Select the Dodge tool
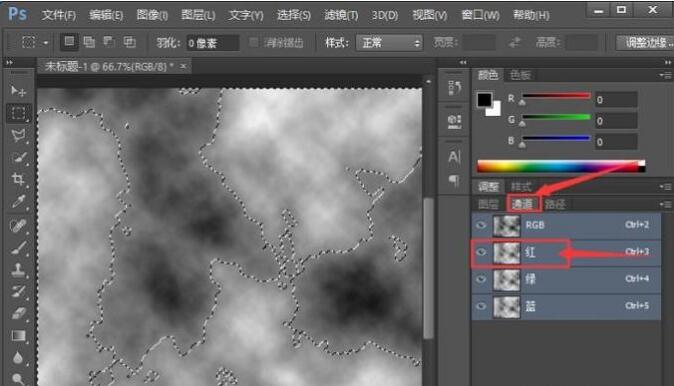 click(x=18, y=379)
